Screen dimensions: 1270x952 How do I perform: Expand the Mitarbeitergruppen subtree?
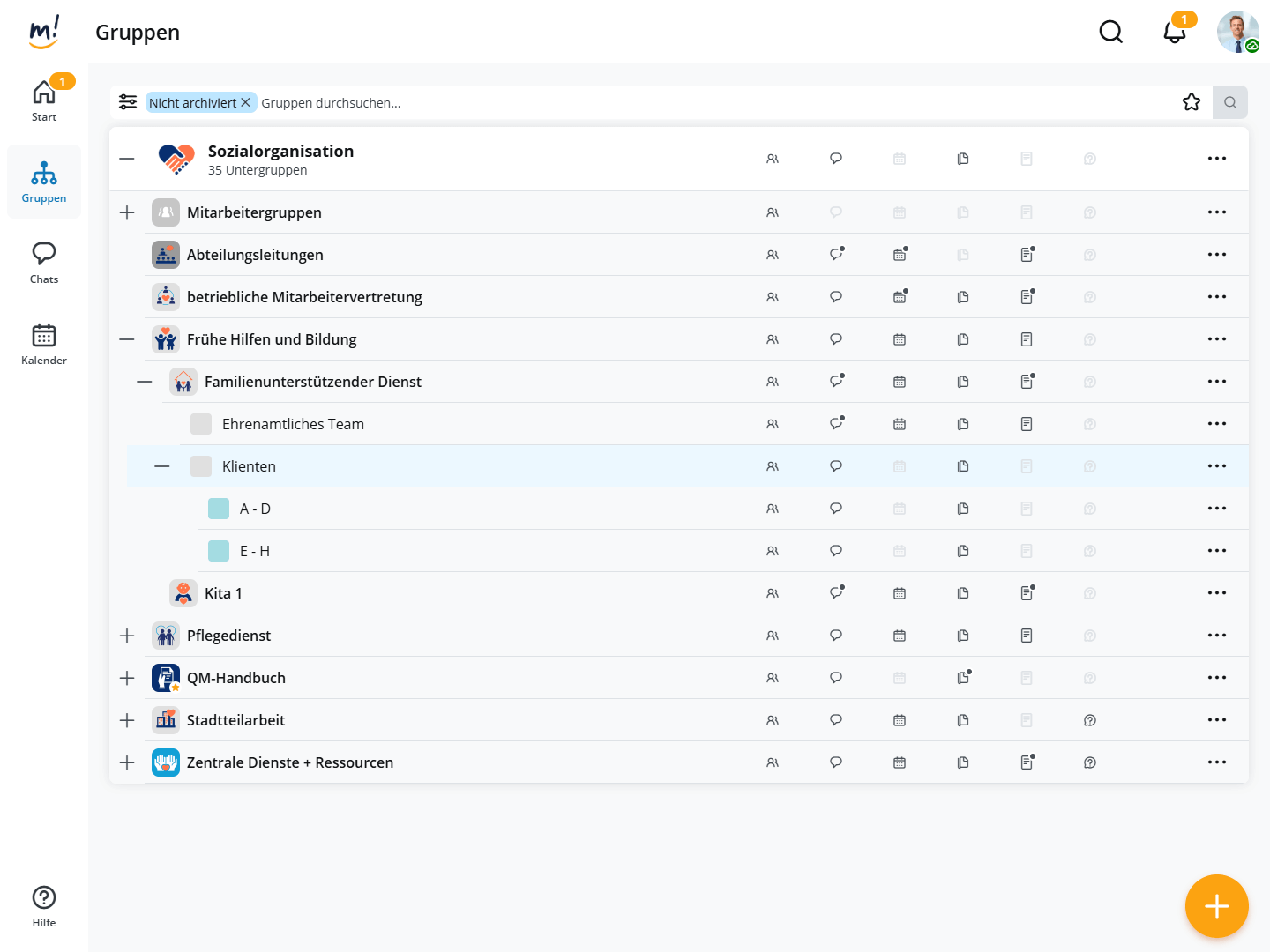click(127, 212)
